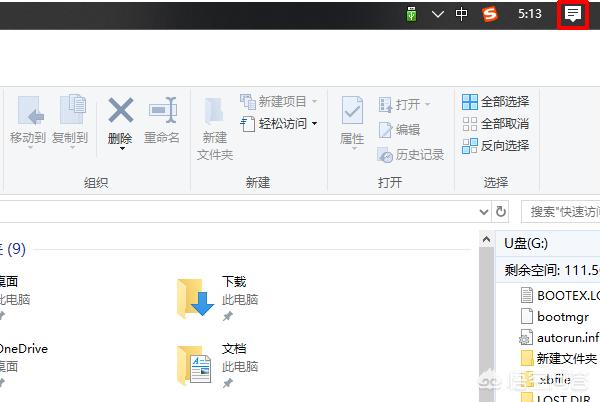Screen dimensions: 600x402
Task: Expand the hidden tray icons chevron
Action: pyautogui.click(x=437, y=14)
